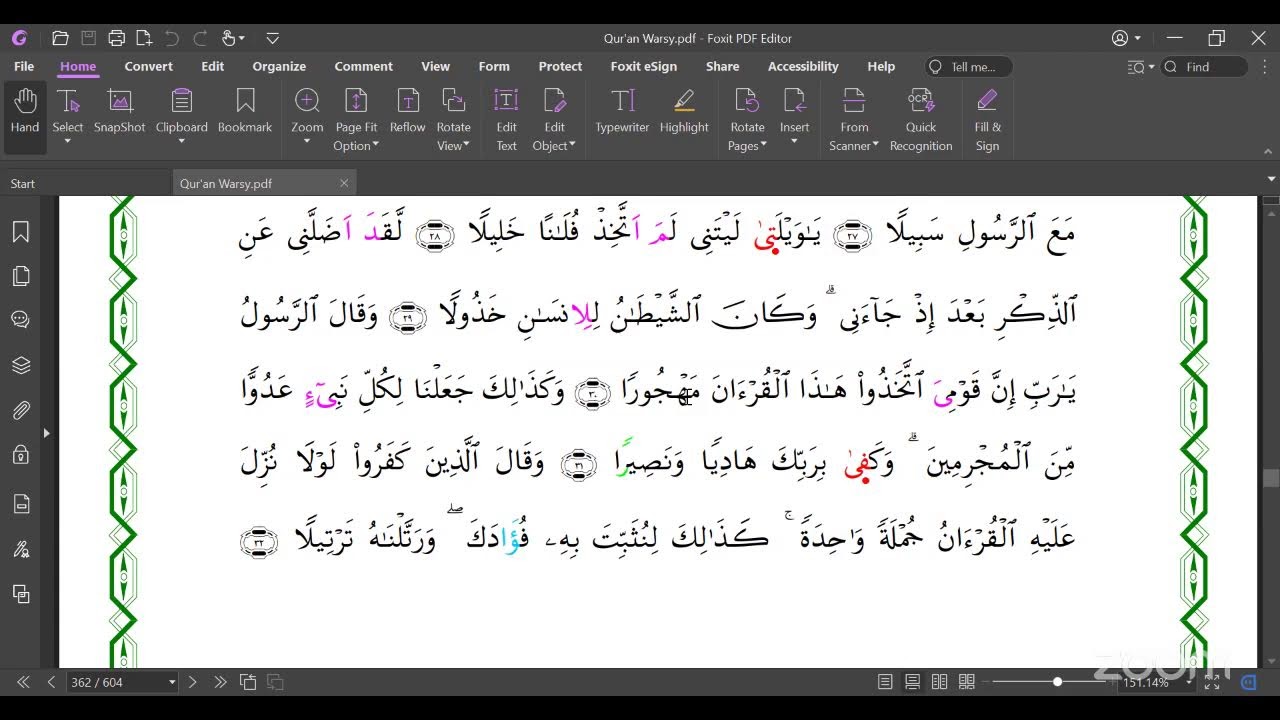This screenshot has height=720, width=1280.
Task: Switch to continuous facing view
Action: pos(966,682)
